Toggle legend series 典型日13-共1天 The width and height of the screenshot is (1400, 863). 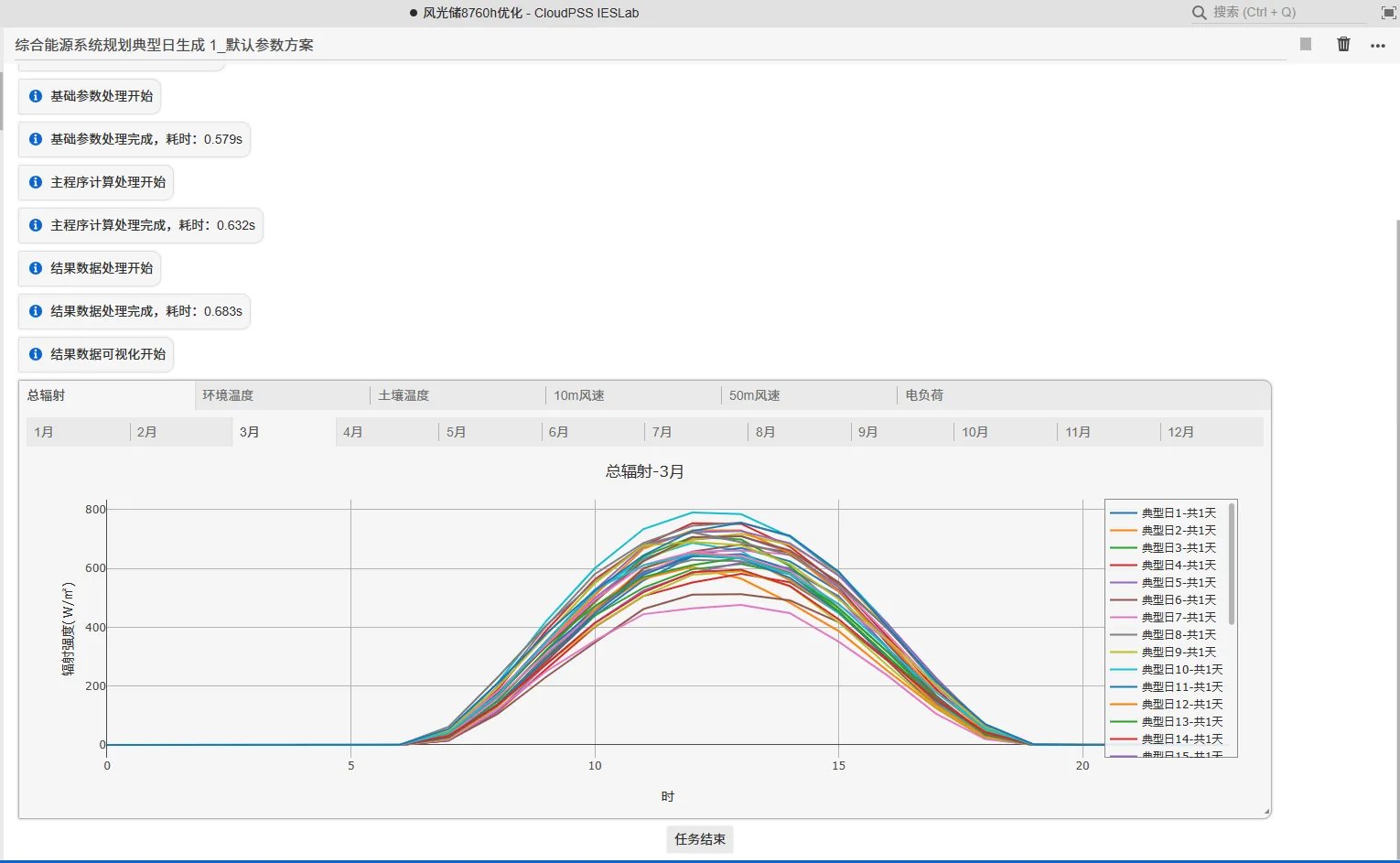point(1166,722)
